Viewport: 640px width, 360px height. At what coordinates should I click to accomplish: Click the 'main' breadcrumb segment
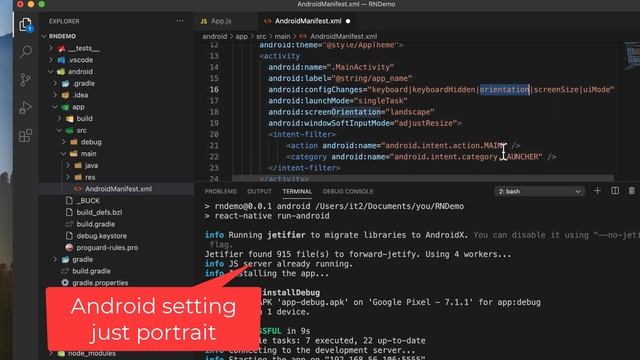(282, 36)
